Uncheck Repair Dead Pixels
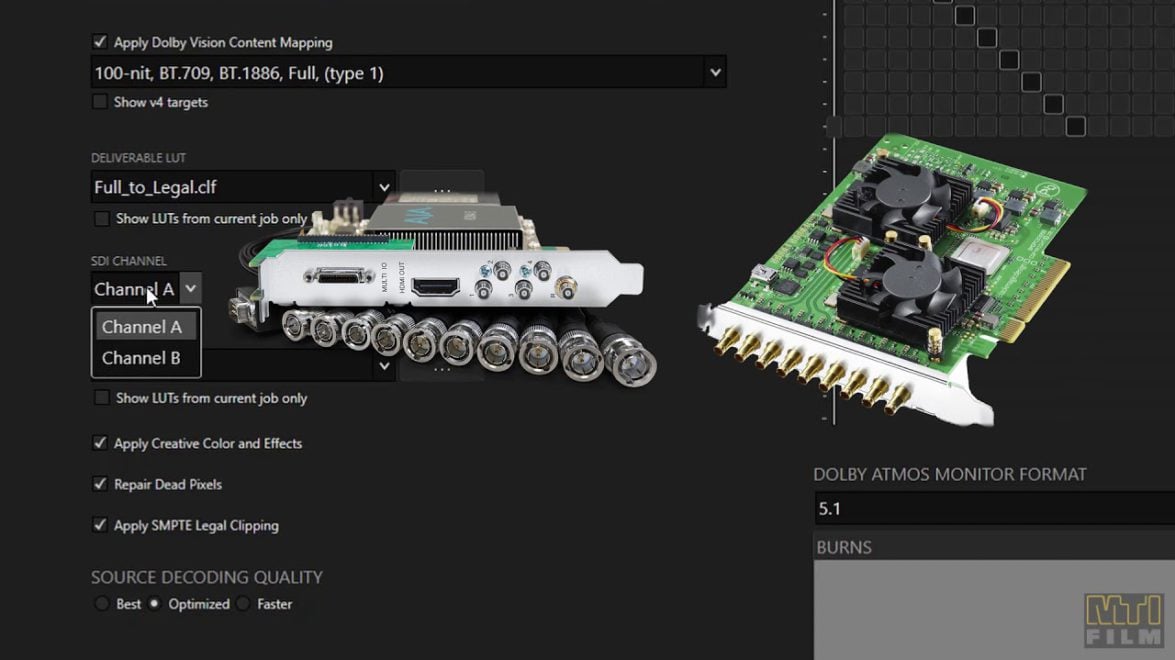This screenshot has height=660, width=1175. (x=100, y=484)
